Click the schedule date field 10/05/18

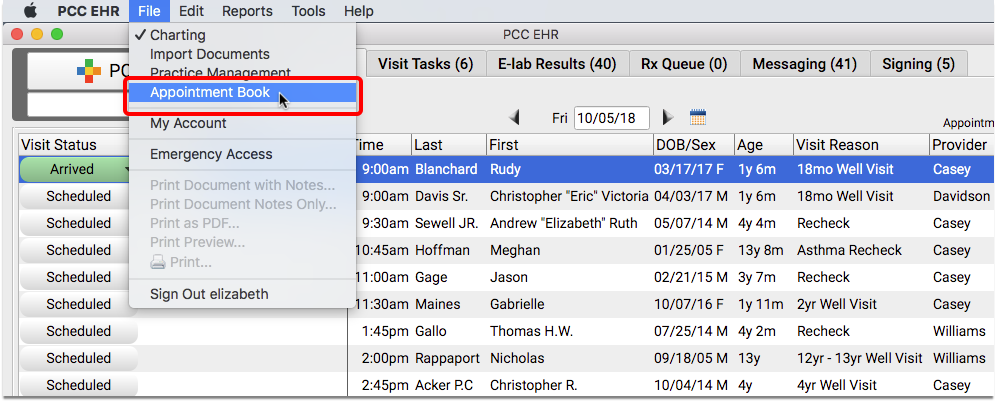coord(612,118)
